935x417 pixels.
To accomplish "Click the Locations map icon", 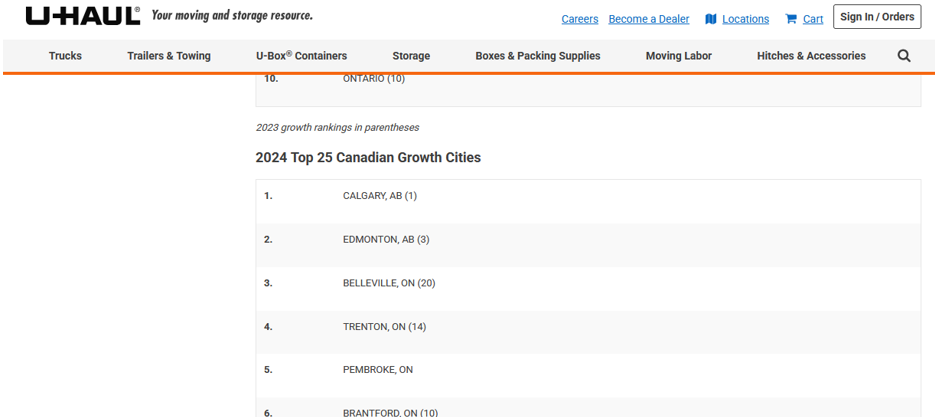I will point(710,19).
